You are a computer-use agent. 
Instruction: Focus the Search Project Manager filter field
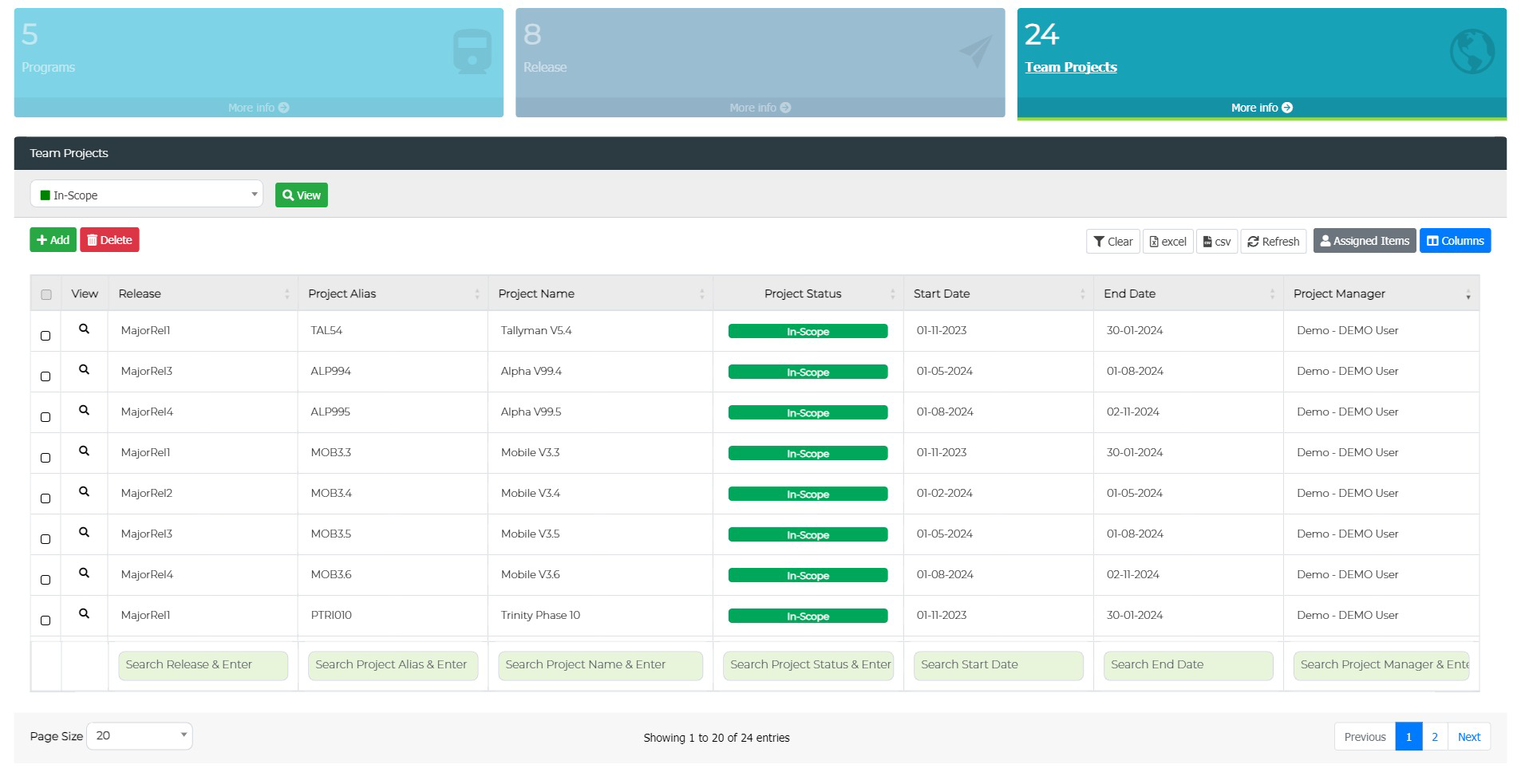[1381, 665]
